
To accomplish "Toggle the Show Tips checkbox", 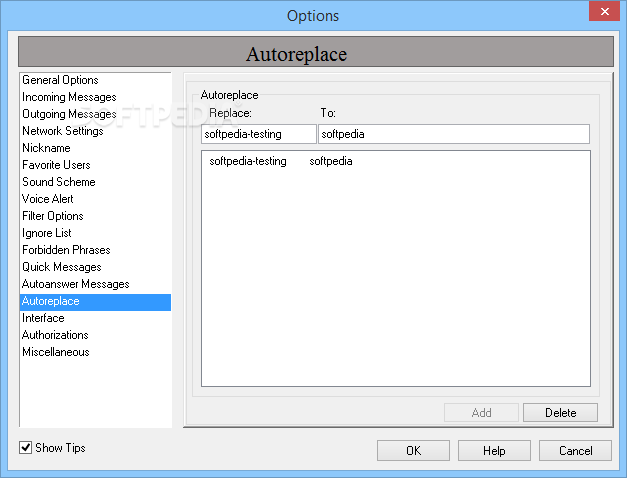I will click(26, 448).
